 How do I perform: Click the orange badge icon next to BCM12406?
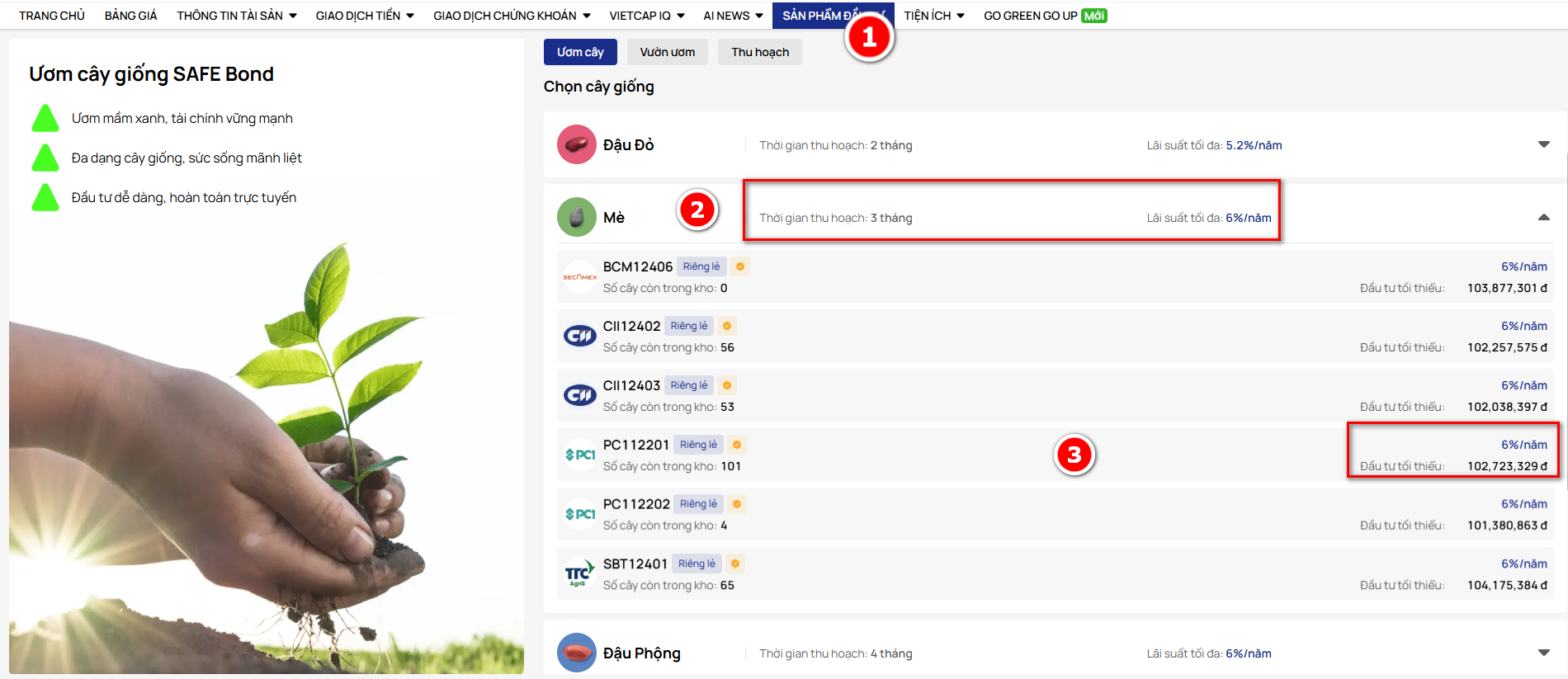point(740,266)
